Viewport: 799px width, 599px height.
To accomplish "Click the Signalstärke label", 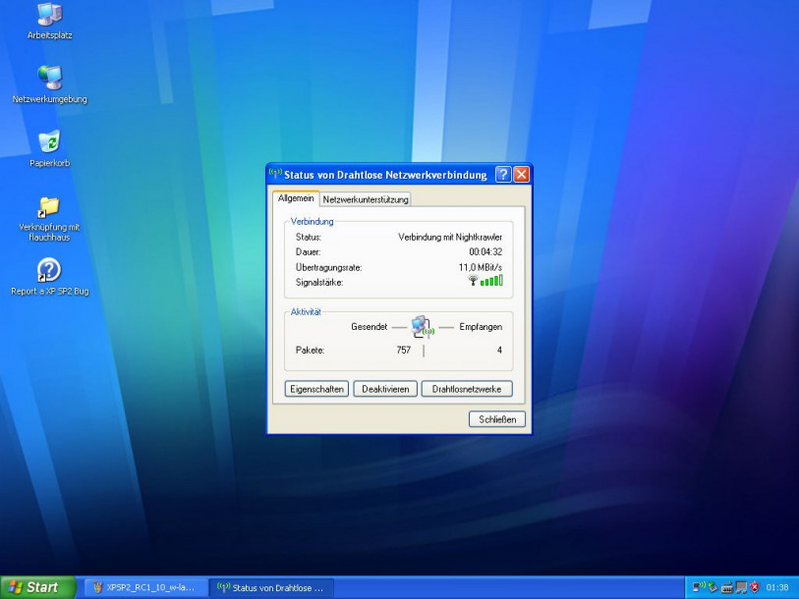I will tap(319, 282).
